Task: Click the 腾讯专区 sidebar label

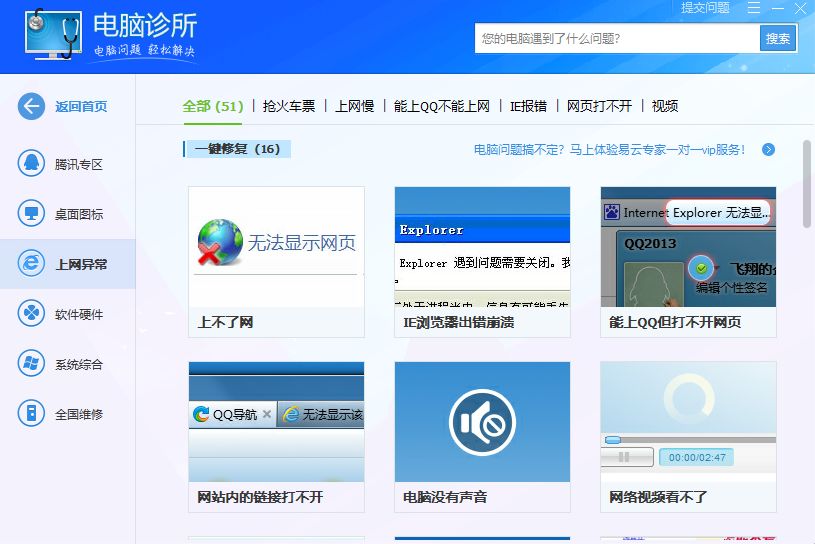Action: (79, 164)
